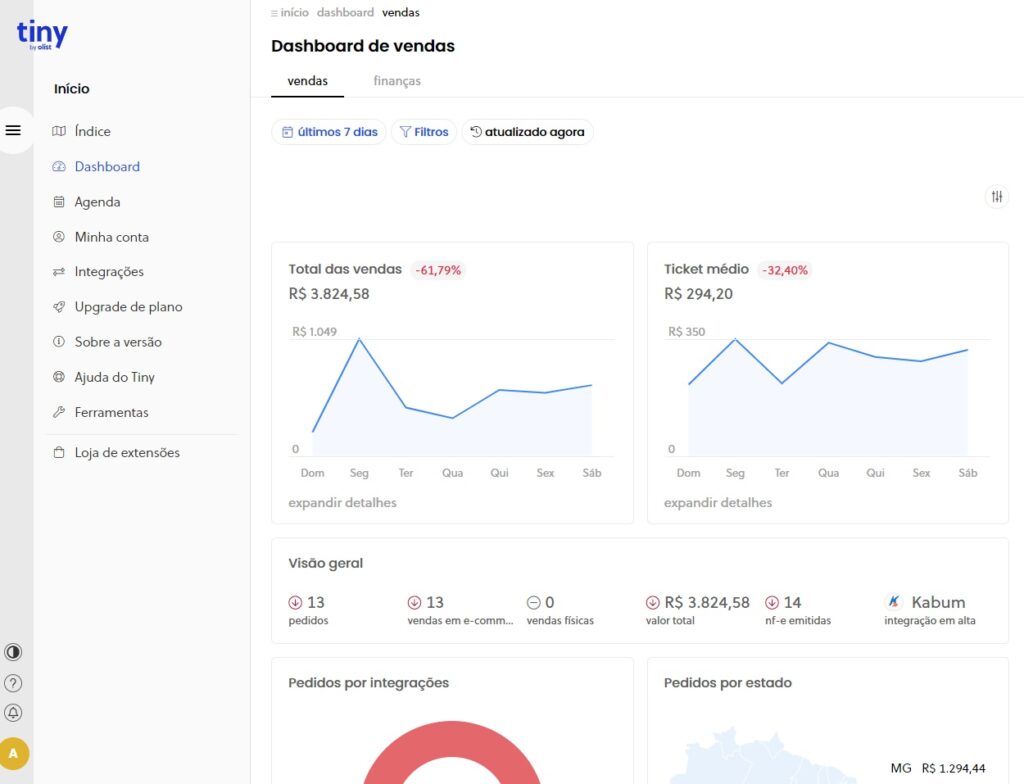Open the dashboard settings sliders icon
The image size is (1024, 784).
tap(997, 196)
